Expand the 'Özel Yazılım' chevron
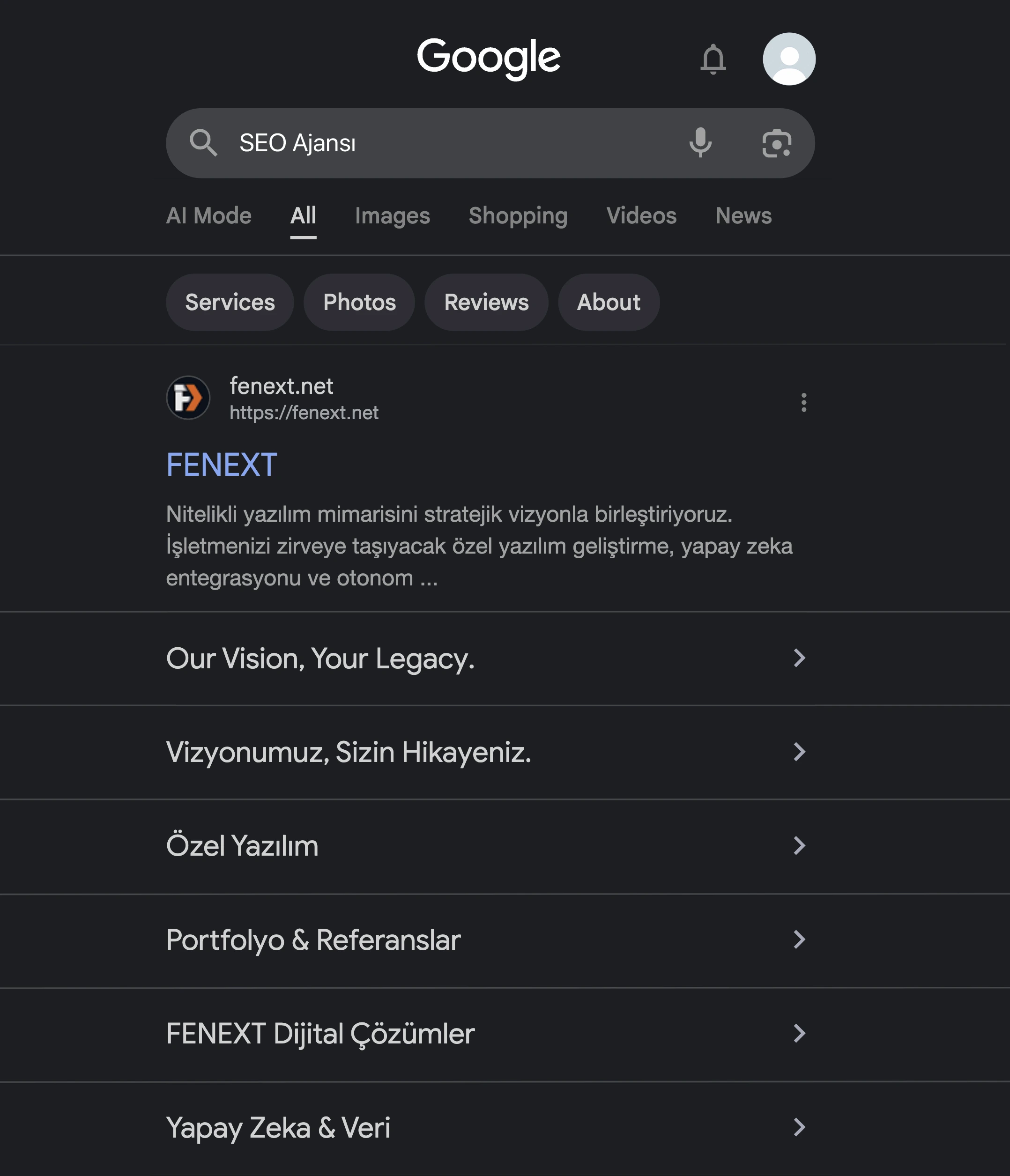Screen dimensions: 1010x1176 click(x=799, y=846)
